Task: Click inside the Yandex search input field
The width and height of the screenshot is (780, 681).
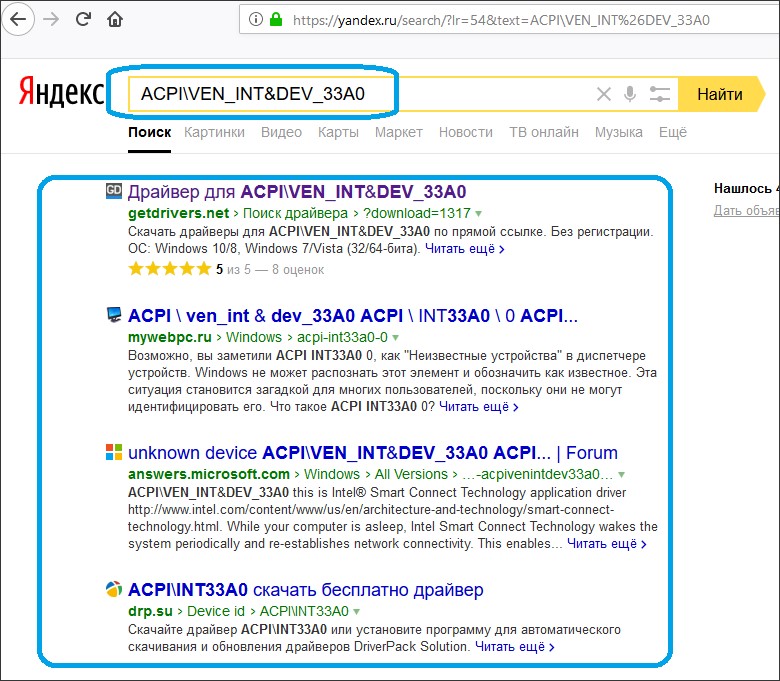Action: point(360,95)
